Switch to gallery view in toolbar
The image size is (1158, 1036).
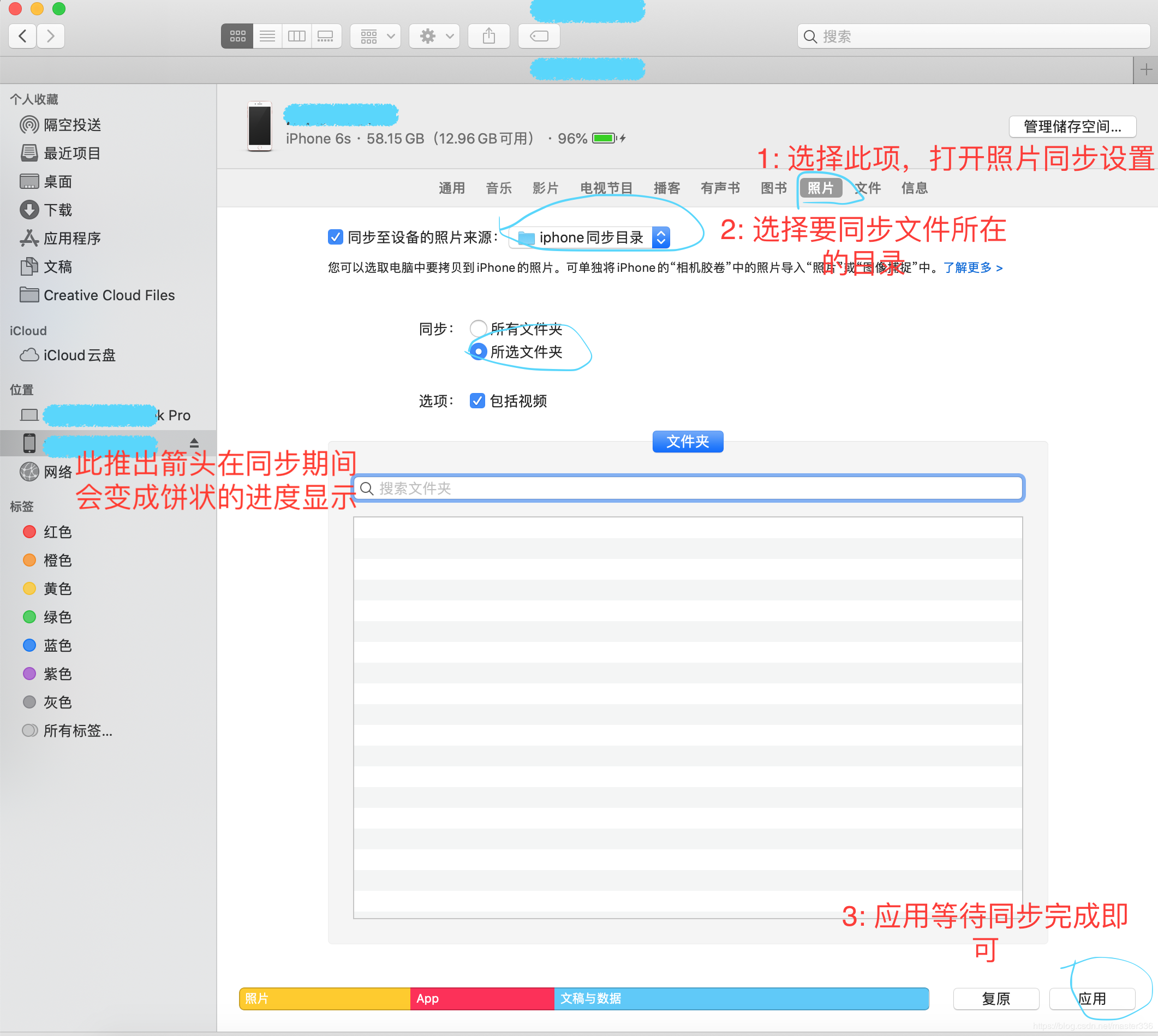click(326, 37)
